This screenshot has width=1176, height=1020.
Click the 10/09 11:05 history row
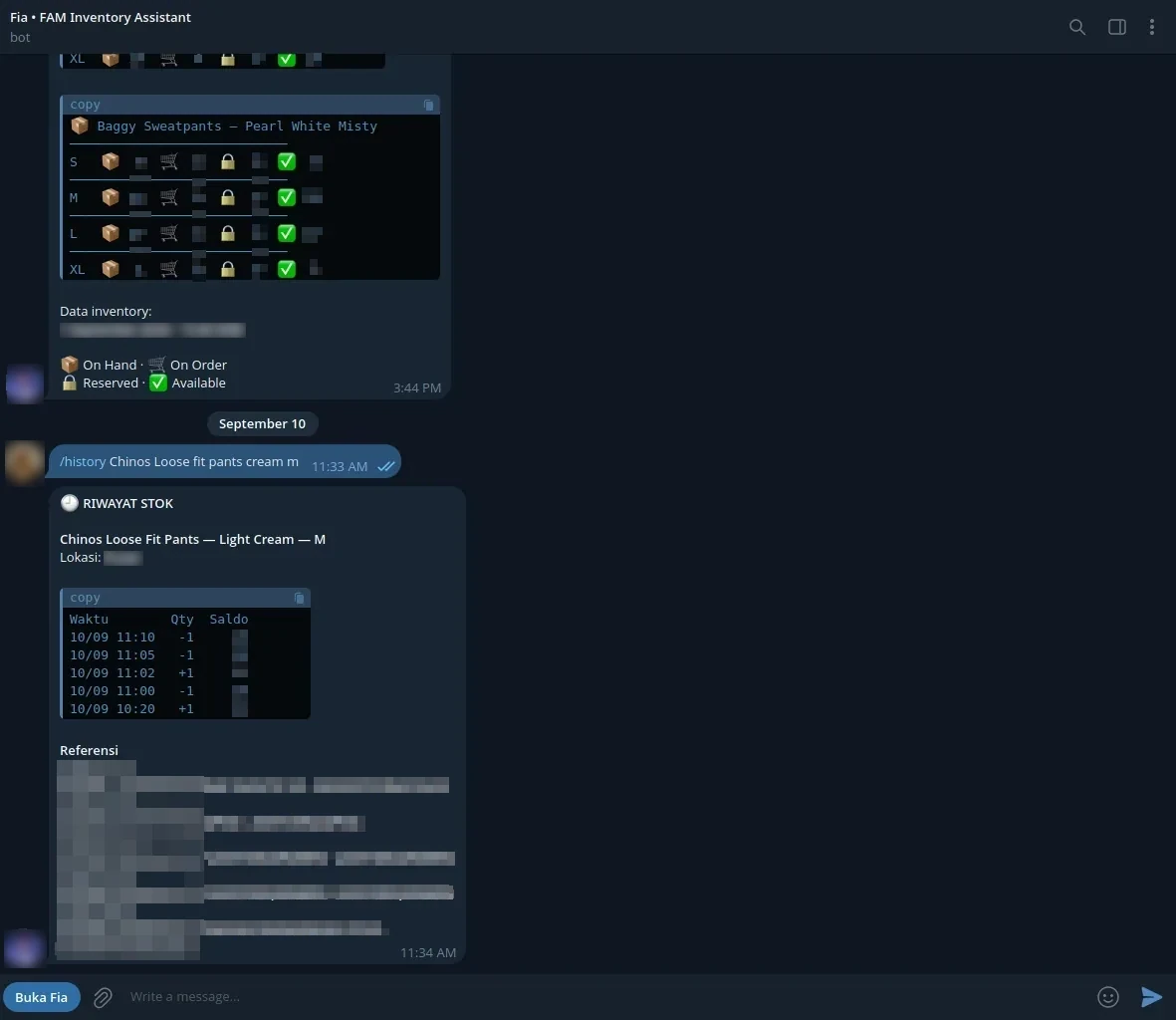tap(158, 655)
